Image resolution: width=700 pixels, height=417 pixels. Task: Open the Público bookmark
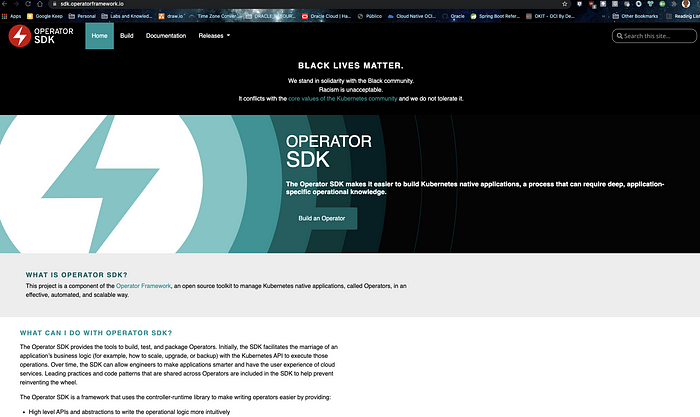[x=370, y=16]
